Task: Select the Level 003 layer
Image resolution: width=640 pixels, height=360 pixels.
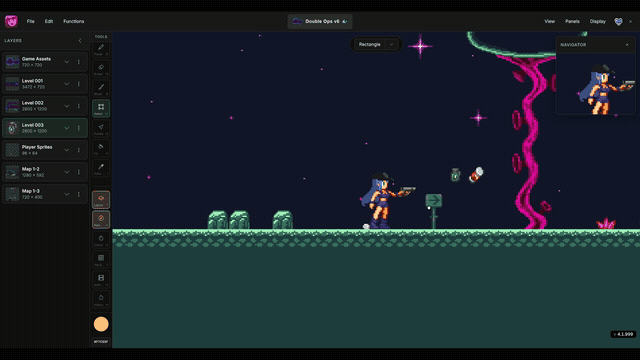Action: [x=45, y=128]
